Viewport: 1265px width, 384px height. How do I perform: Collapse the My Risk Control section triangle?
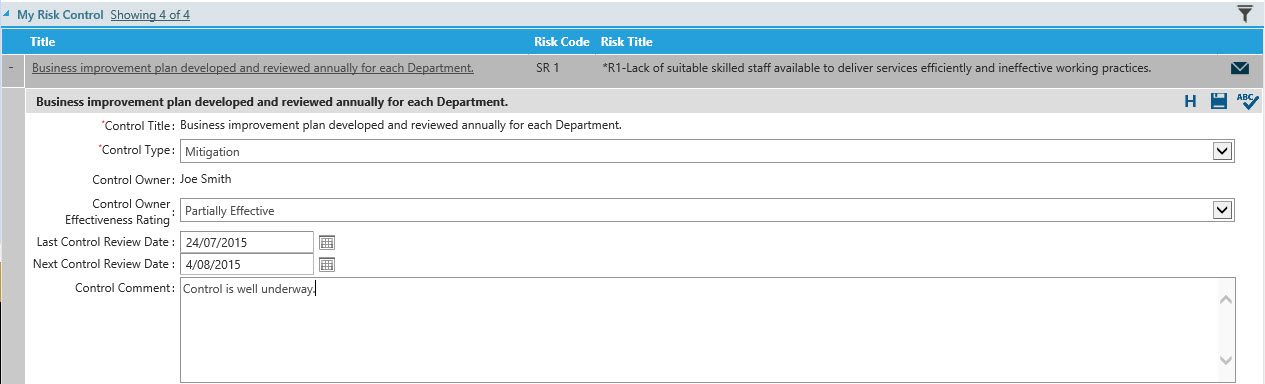(8, 14)
